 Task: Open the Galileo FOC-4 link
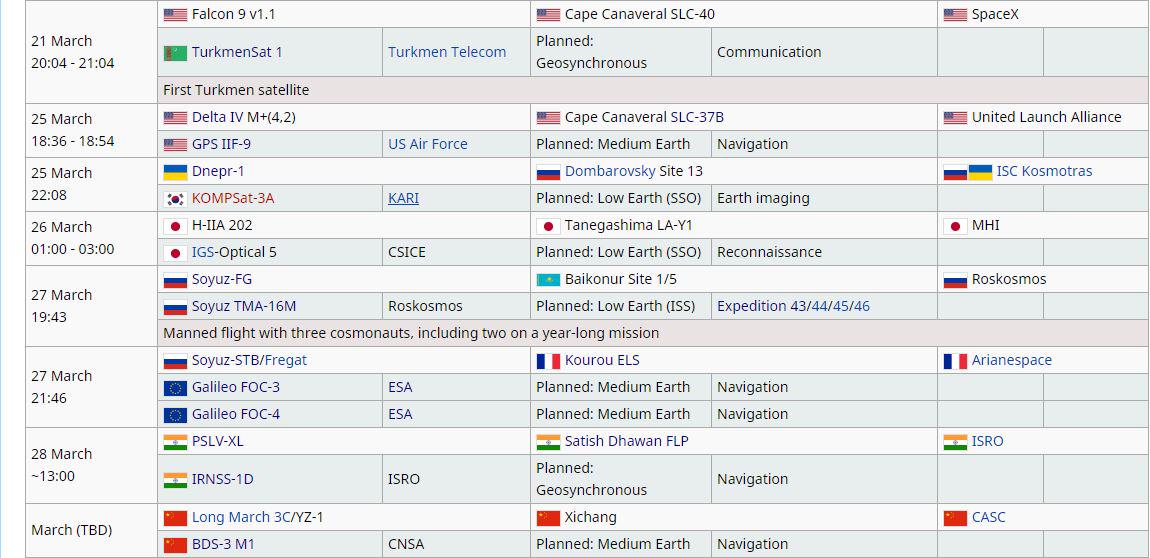[235, 414]
